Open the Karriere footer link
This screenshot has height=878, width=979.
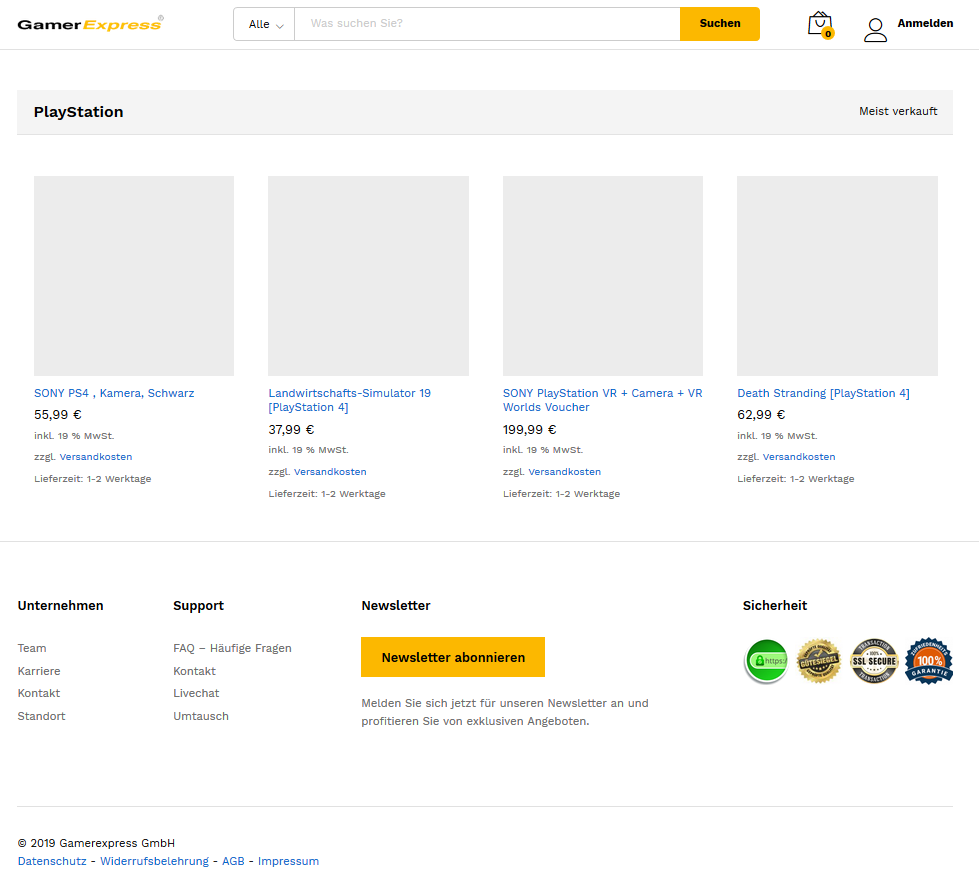39,671
